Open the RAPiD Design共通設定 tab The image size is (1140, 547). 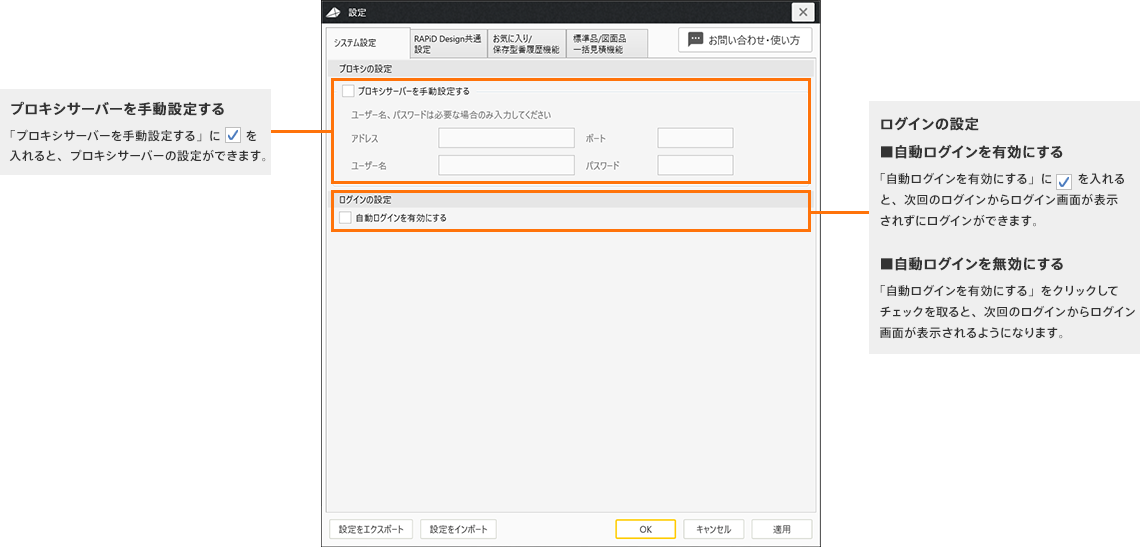pyautogui.click(x=447, y=43)
